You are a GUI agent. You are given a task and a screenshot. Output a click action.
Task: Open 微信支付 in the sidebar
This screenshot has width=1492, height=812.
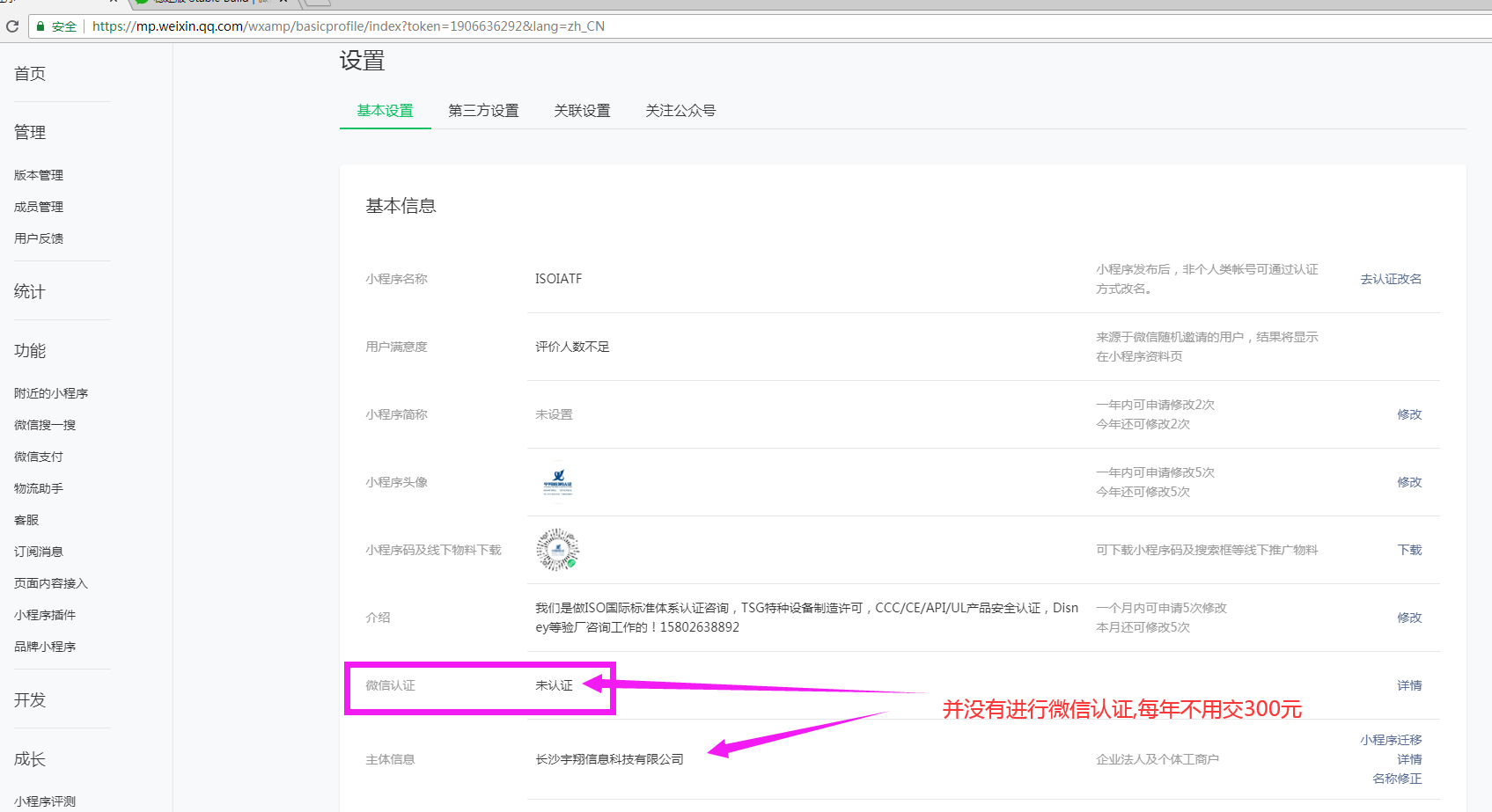click(x=39, y=457)
